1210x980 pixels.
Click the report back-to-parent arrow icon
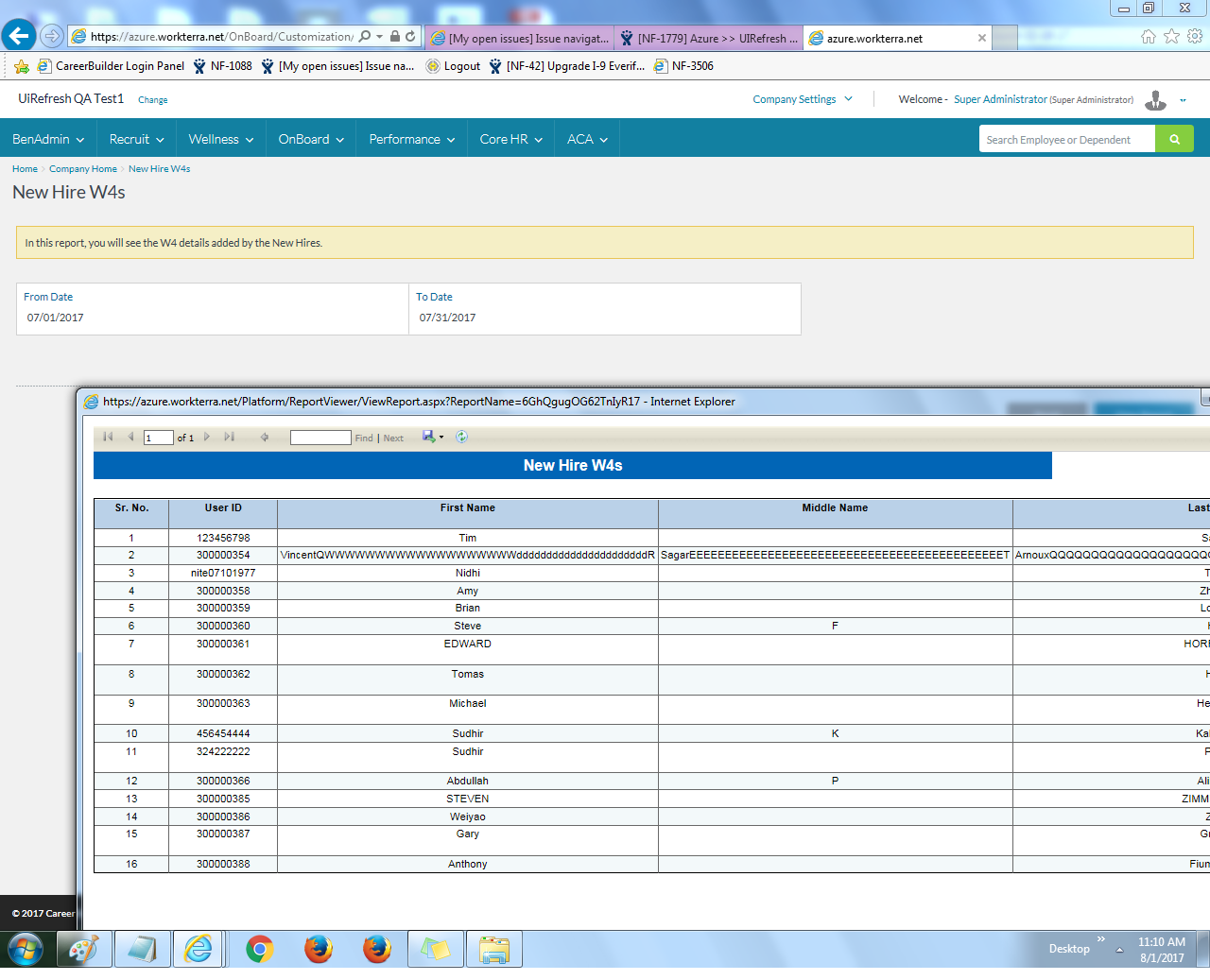[265, 437]
